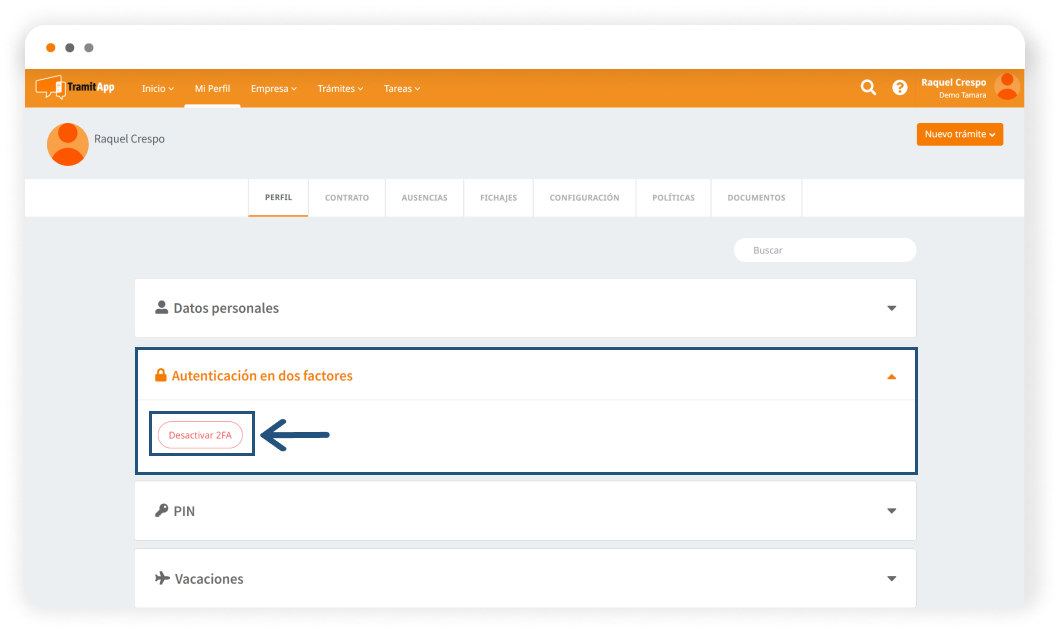1061x633 pixels.
Task: Expand the PIN section arrow
Action: point(891,511)
